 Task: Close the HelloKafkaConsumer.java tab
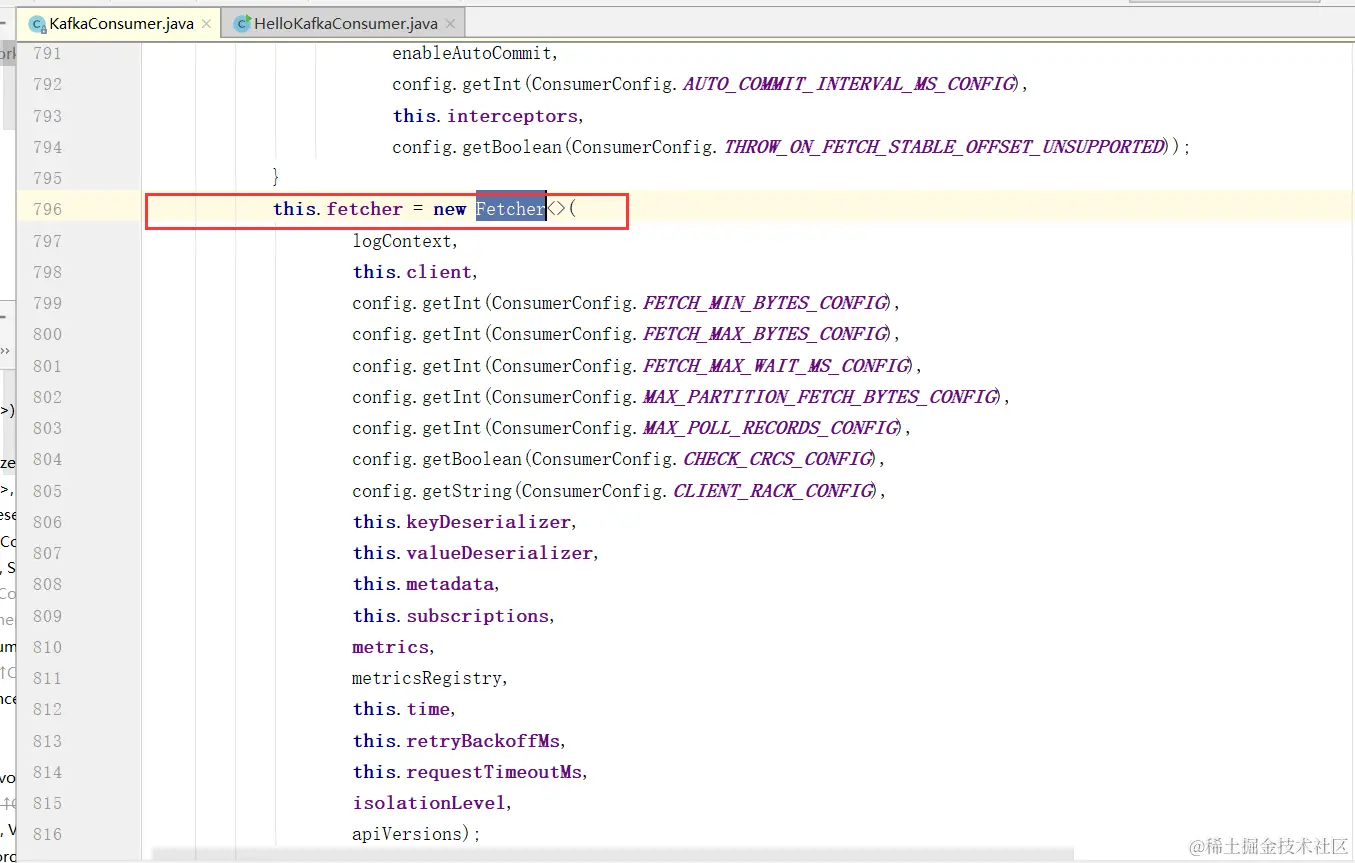point(450,23)
